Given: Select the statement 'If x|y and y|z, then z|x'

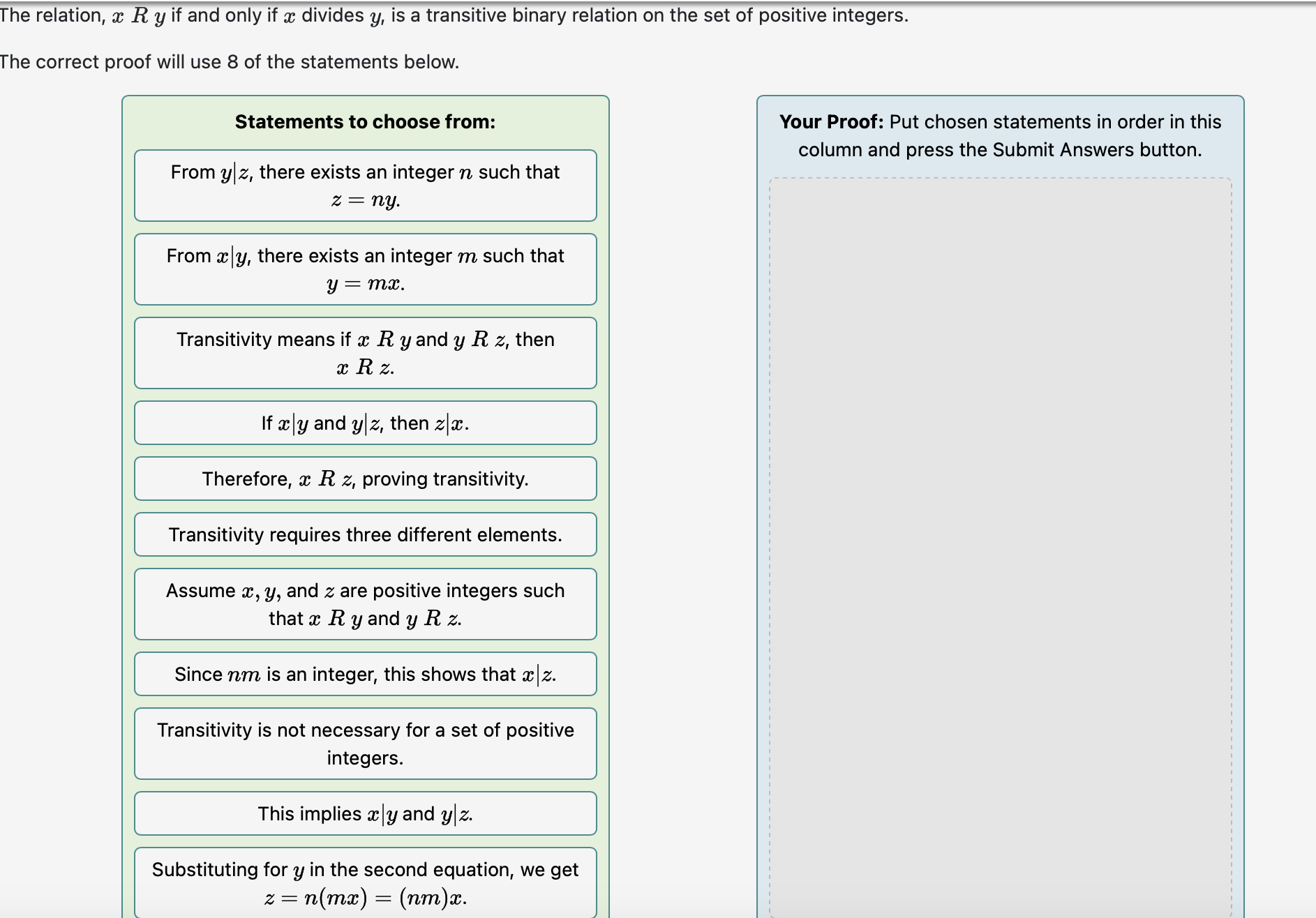Looking at the screenshot, I should [x=365, y=423].
